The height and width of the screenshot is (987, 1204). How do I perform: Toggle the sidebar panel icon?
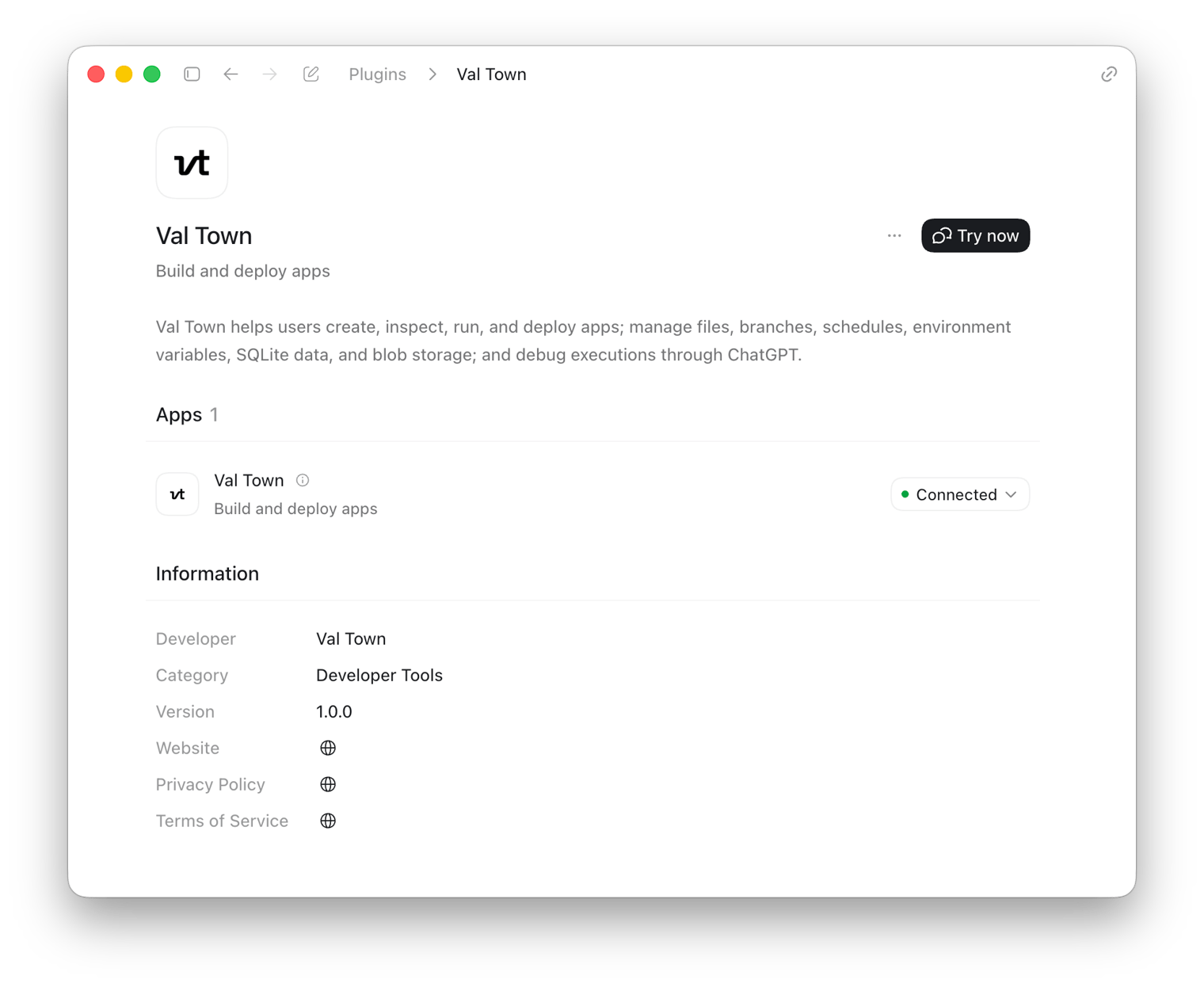192,74
